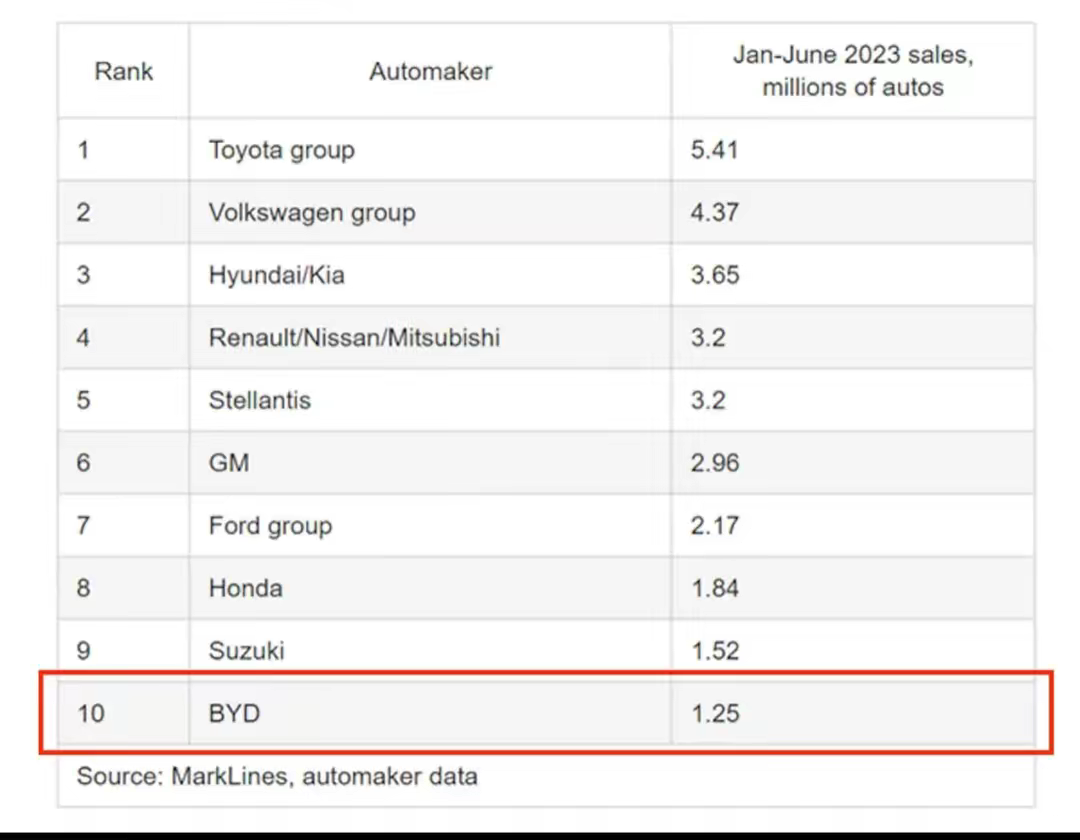1080x840 pixels.
Task: Select the 4.37 sales figure
Action: click(714, 212)
